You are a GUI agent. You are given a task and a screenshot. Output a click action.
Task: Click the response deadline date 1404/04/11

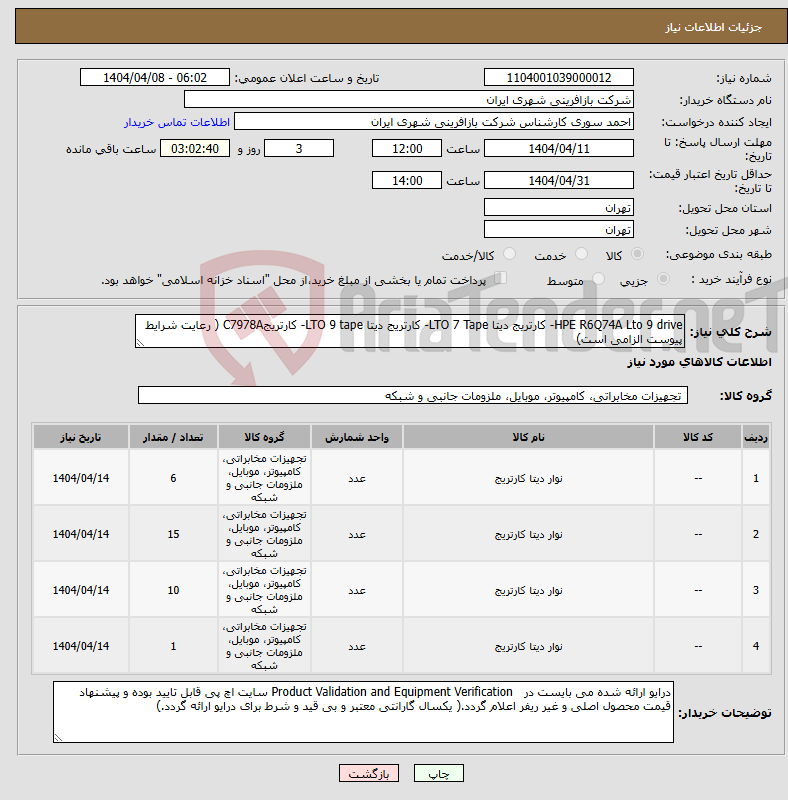pyautogui.click(x=559, y=148)
